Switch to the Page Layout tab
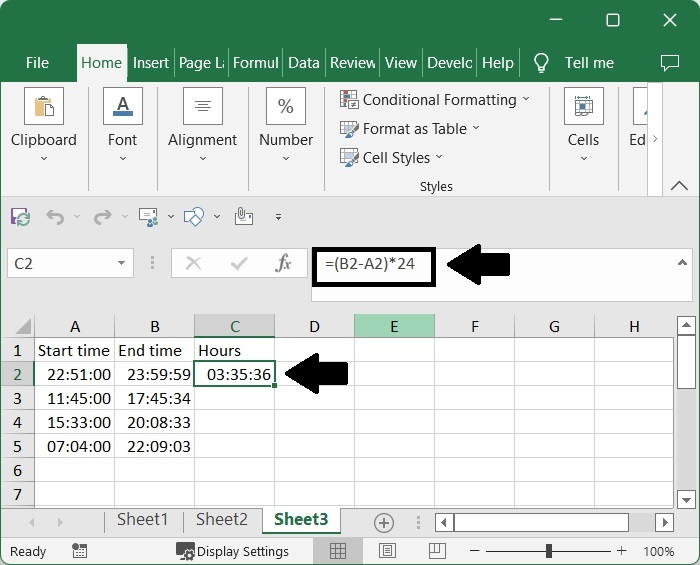 [201, 62]
